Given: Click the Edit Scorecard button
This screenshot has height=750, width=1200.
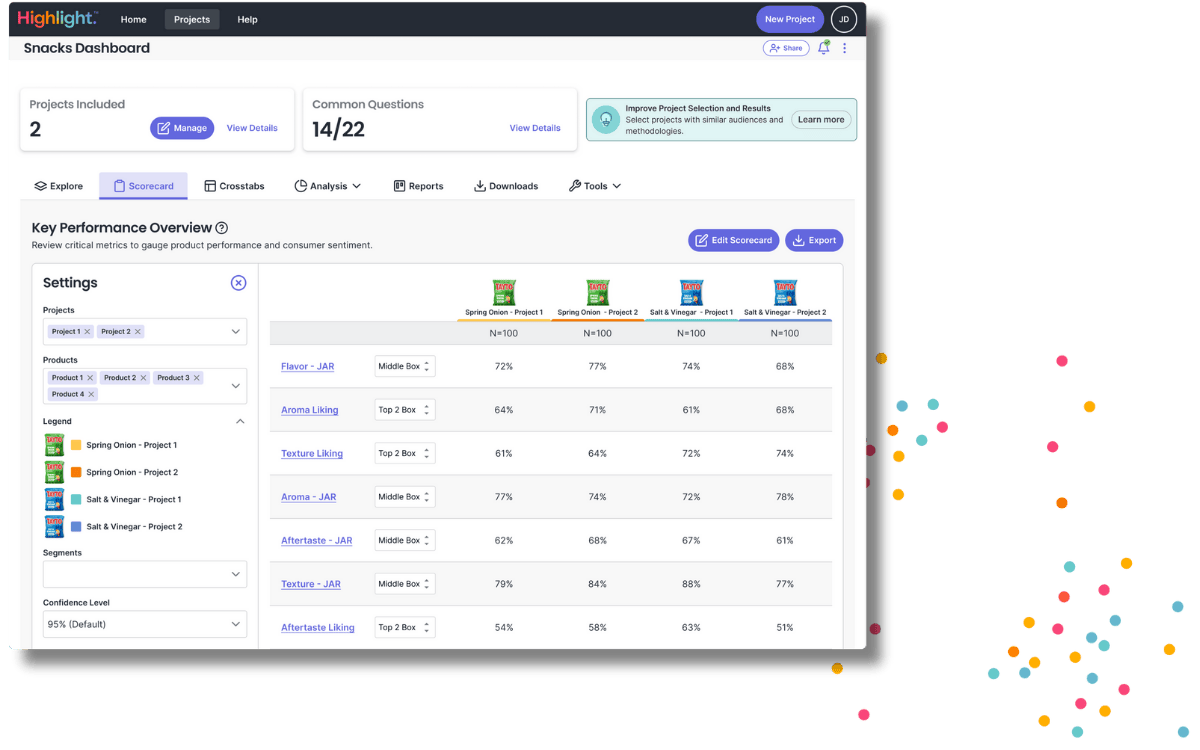Looking at the screenshot, I should (x=733, y=240).
